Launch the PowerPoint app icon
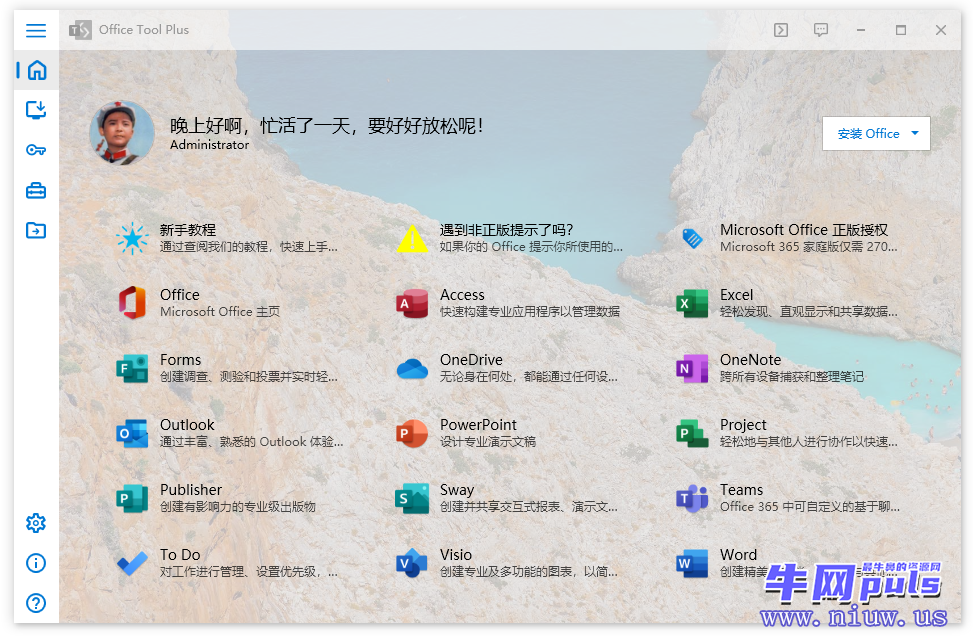 click(x=412, y=433)
